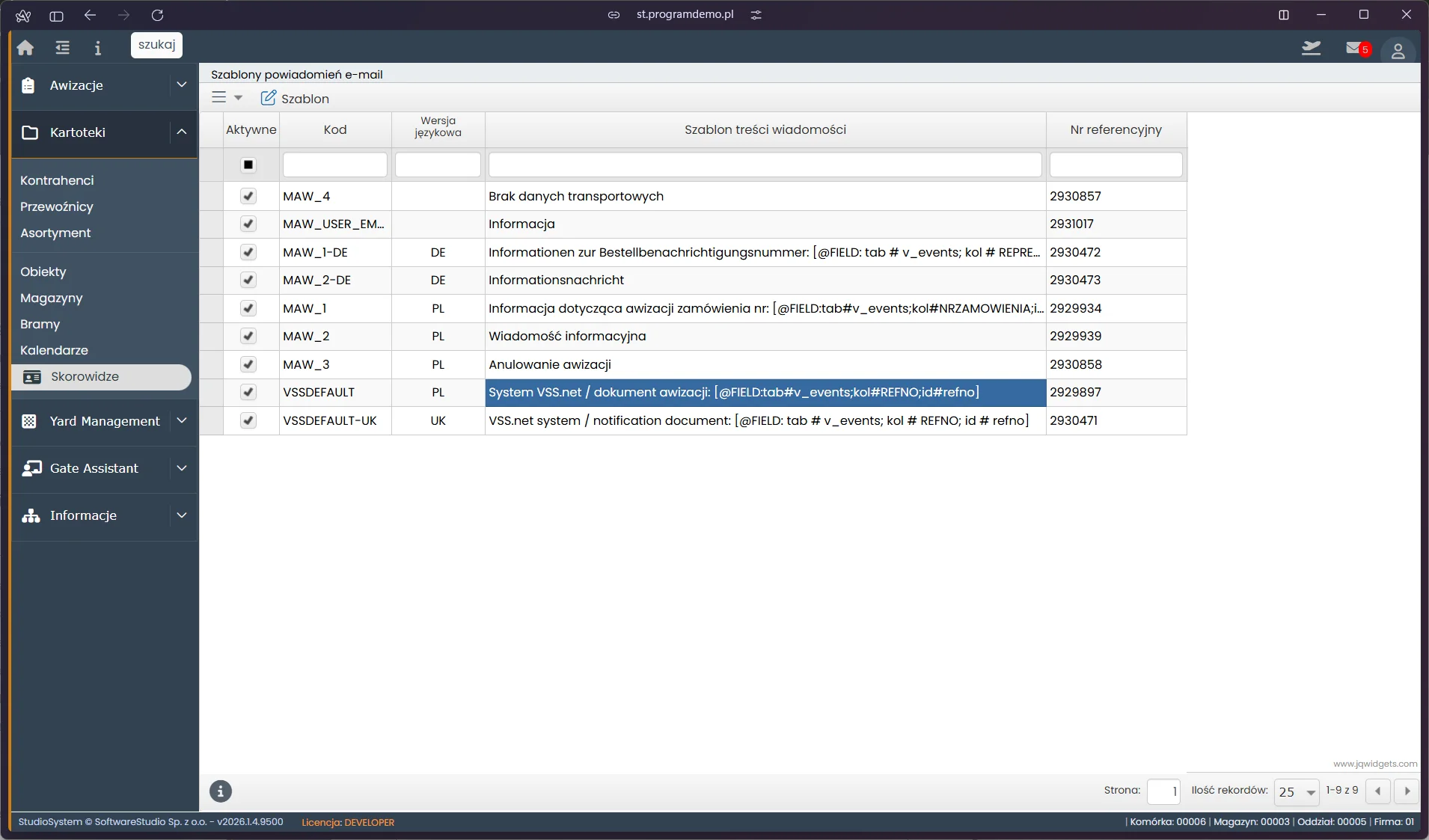Open the dropdown arrow next to grid menu
Viewport: 1429px width, 840px height.
pyautogui.click(x=238, y=98)
